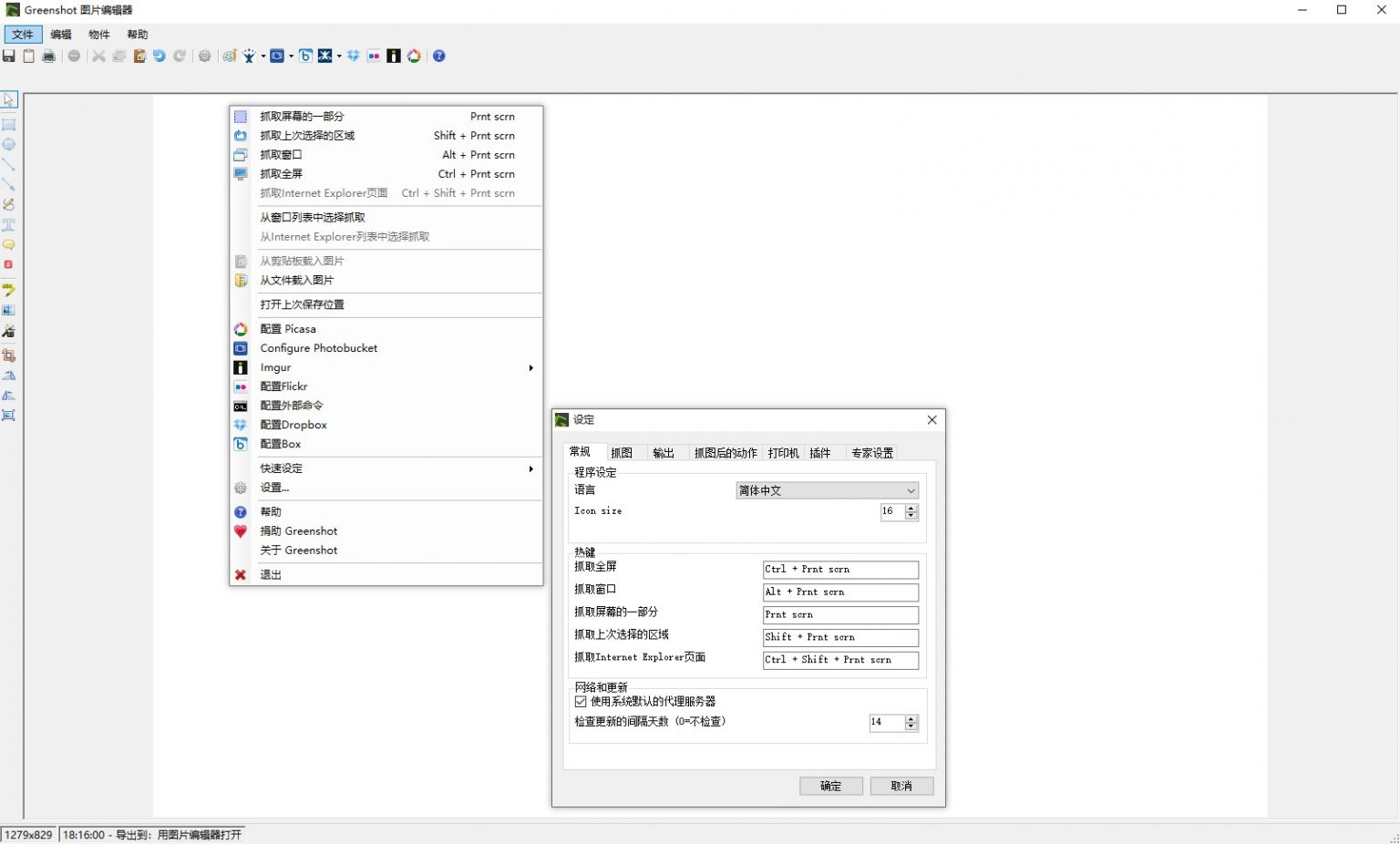Expand the 快速设定 submenu arrow in captured menu
The image size is (1400, 844).
pos(530,468)
